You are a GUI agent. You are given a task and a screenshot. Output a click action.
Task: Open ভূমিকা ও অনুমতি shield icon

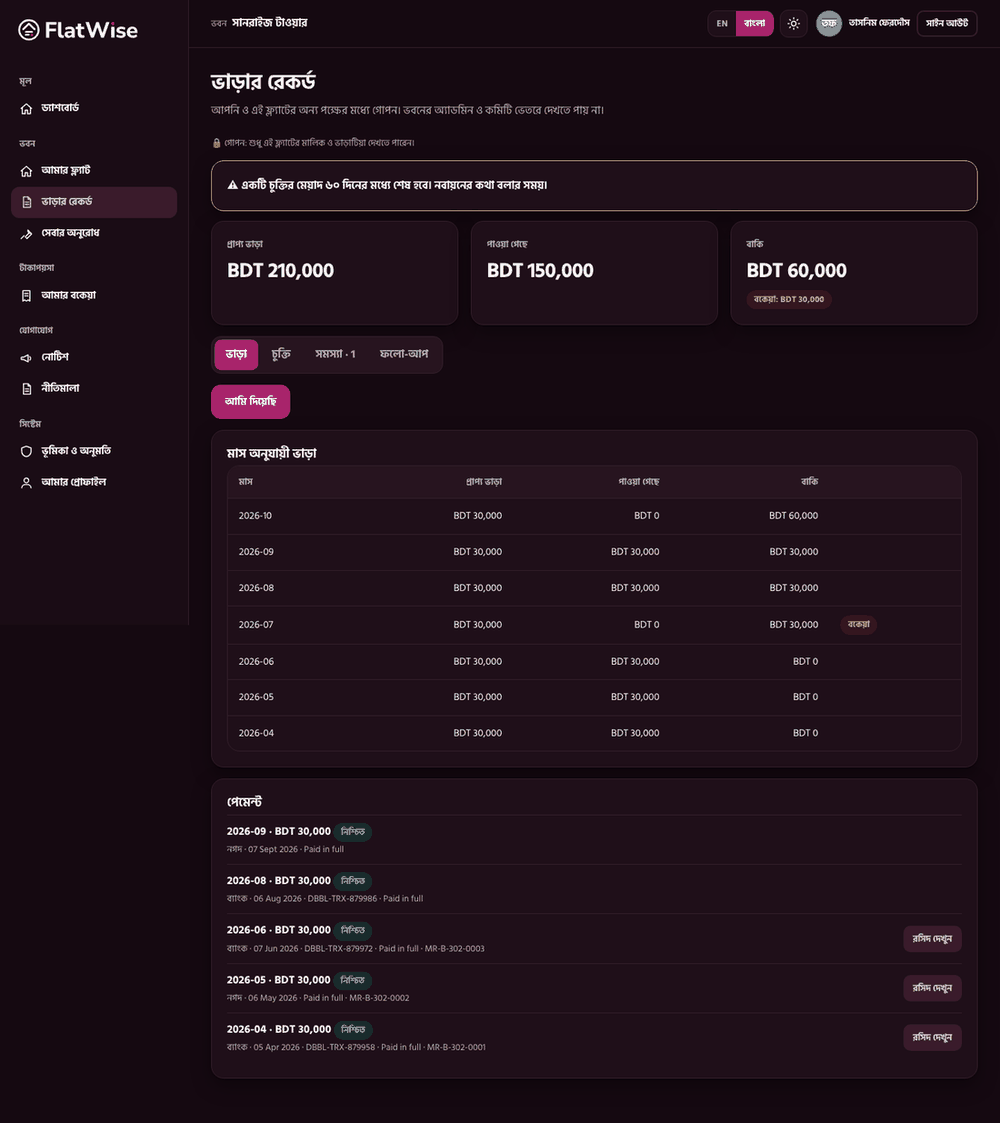click(27, 451)
